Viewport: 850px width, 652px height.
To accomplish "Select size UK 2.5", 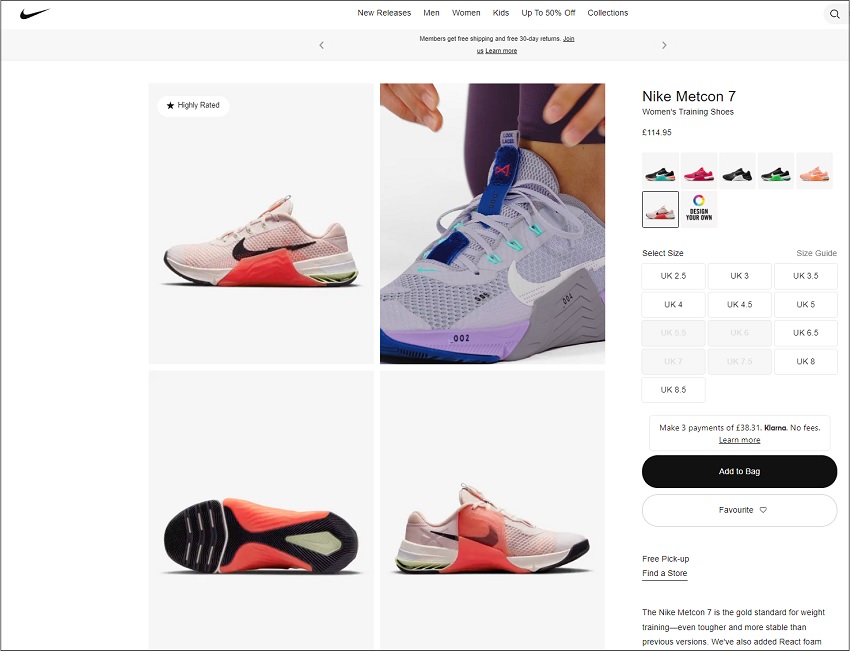I will coord(673,276).
